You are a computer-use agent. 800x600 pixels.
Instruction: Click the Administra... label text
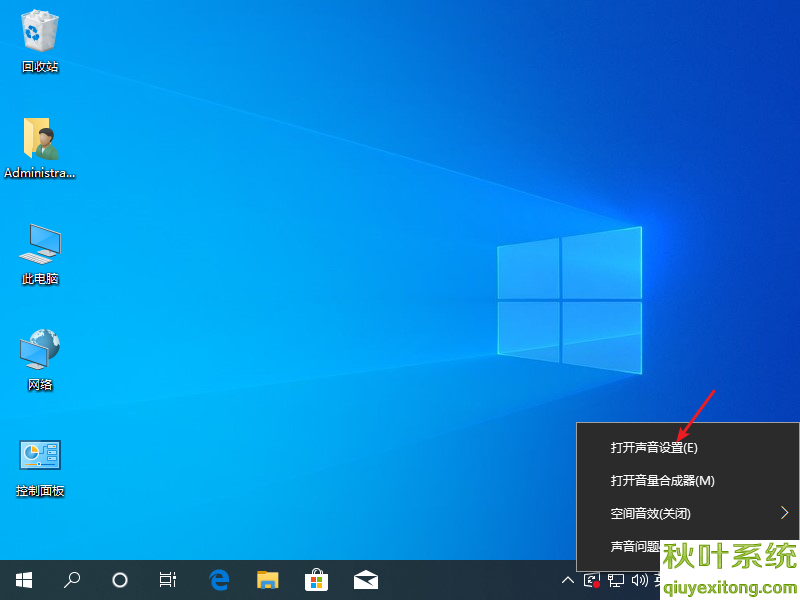coord(40,173)
